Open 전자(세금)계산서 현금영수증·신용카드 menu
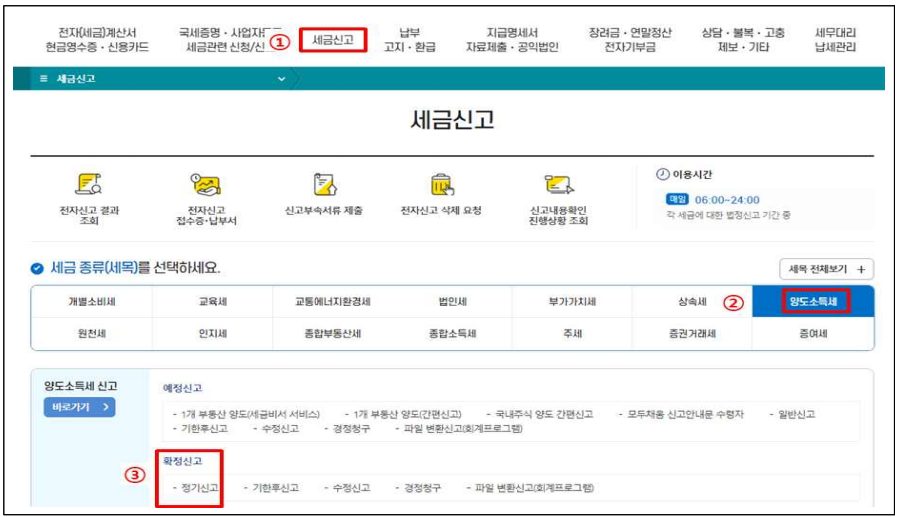Screen dimensions: 897x517 pos(97,40)
